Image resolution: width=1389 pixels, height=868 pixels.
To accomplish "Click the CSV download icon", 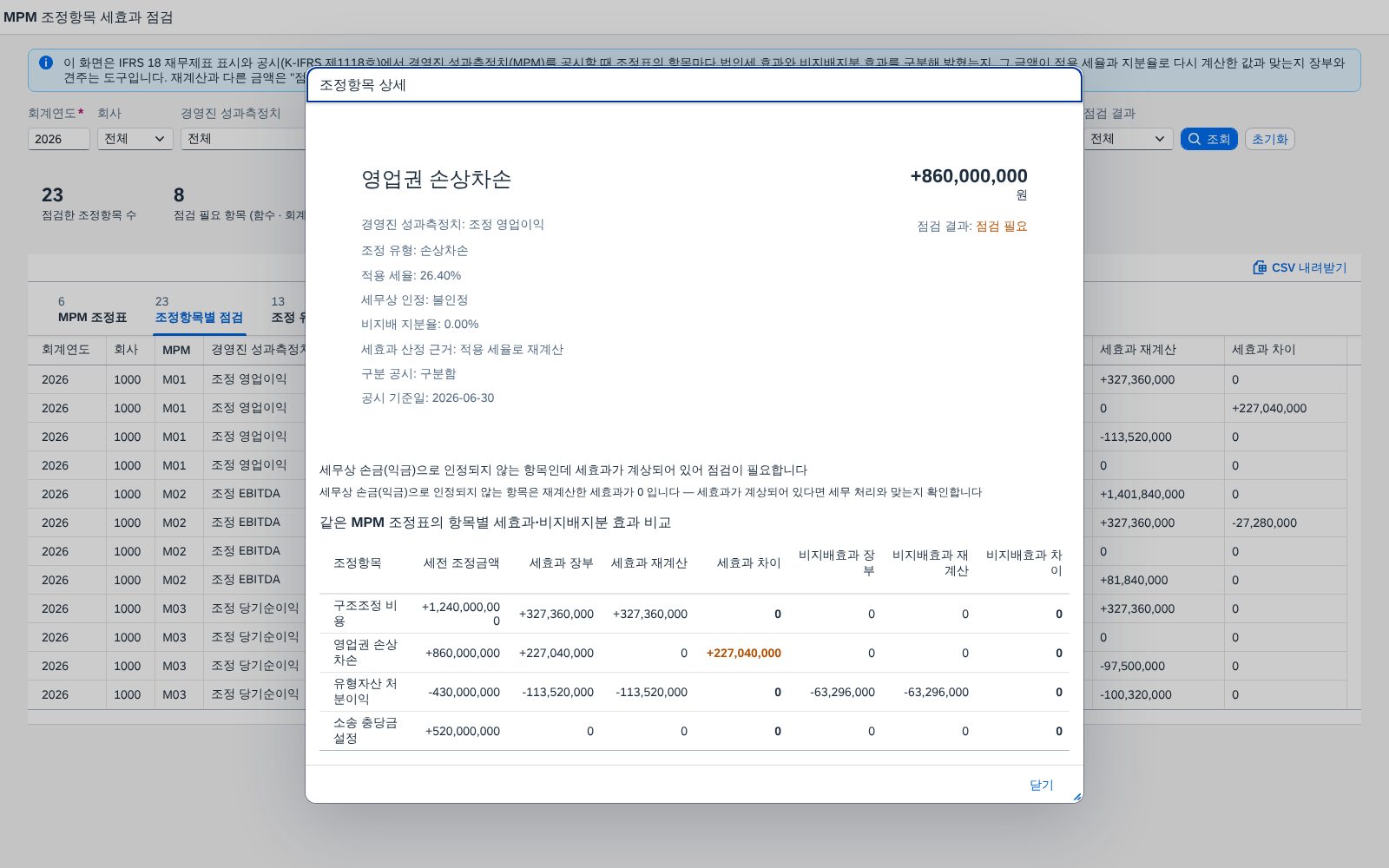I will click(1260, 267).
